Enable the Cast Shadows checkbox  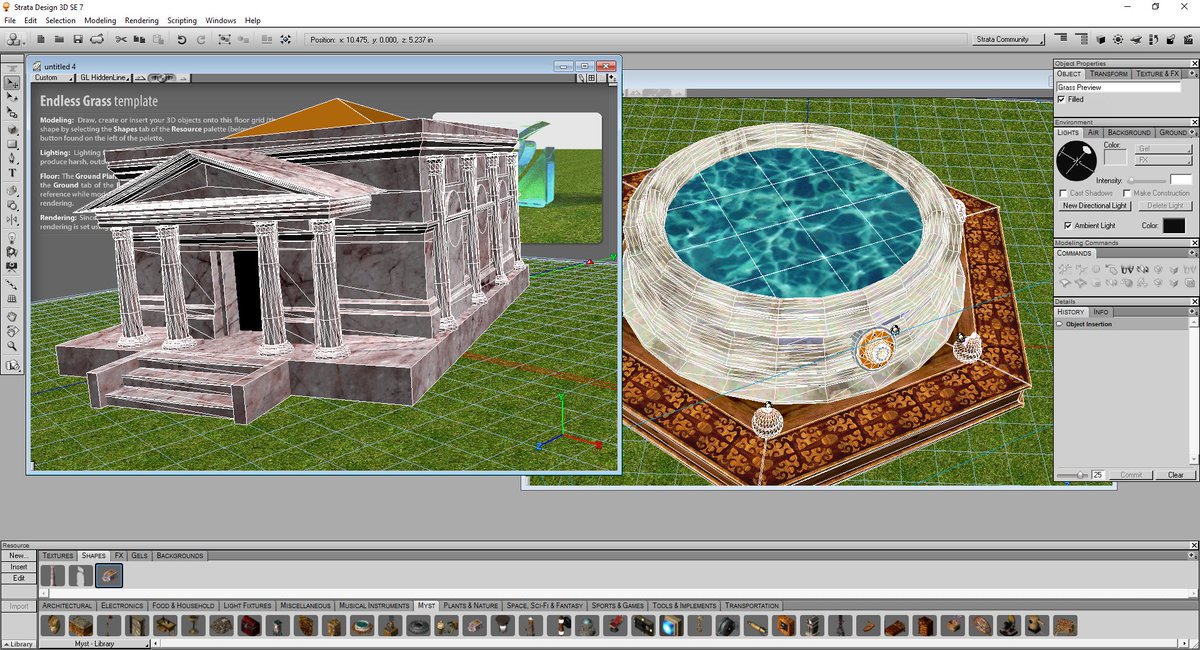[x=1062, y=193]
